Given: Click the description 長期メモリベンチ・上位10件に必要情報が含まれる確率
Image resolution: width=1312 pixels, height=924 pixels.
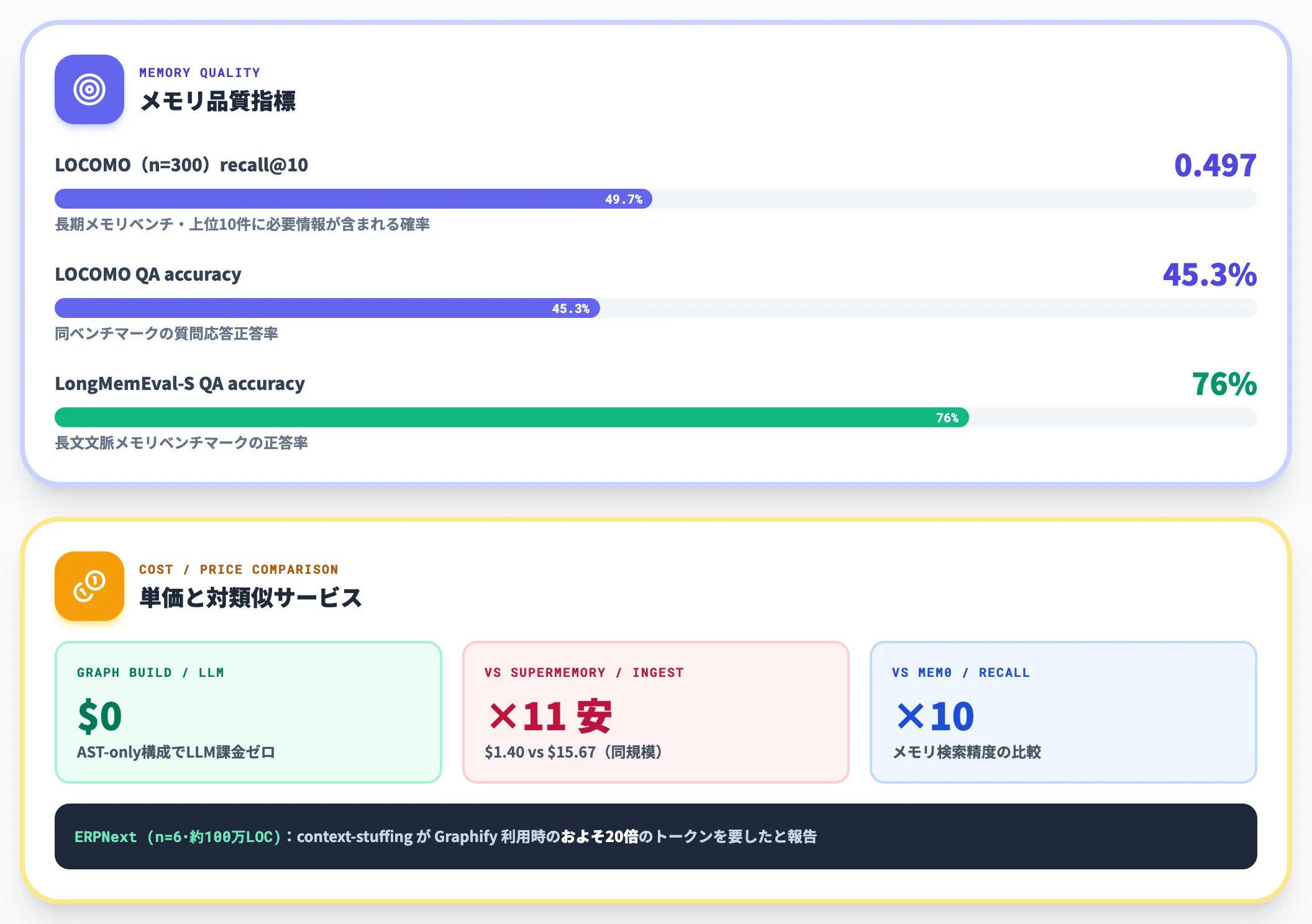Looking at the screenshot, I should (242, 224).
